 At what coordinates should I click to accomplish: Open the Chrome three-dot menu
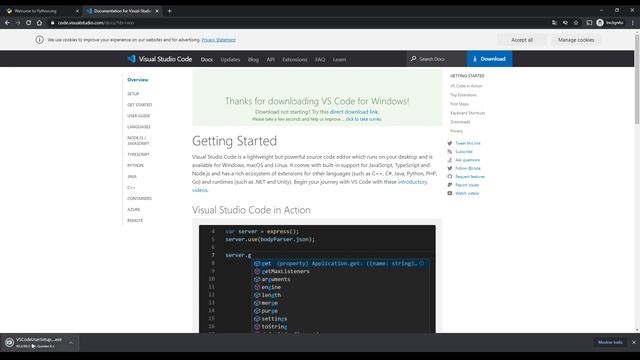tap(633, 23)
